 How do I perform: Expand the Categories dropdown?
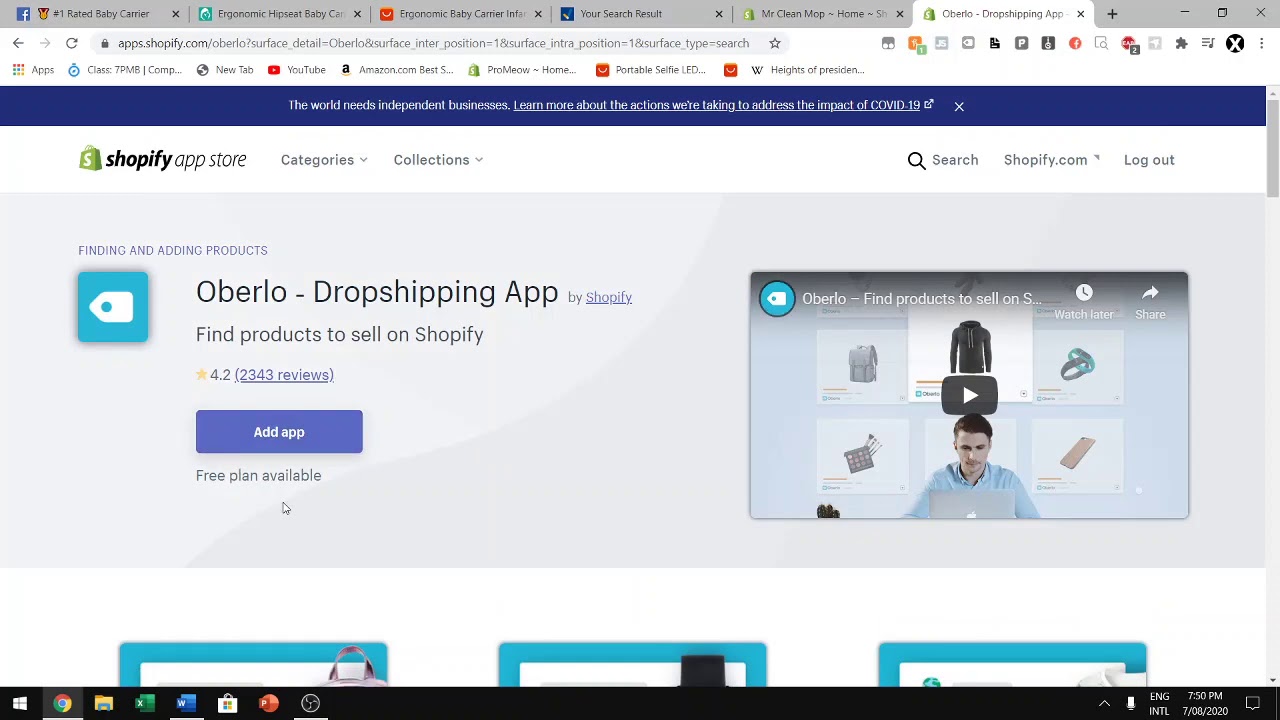[x=324, y=160]
